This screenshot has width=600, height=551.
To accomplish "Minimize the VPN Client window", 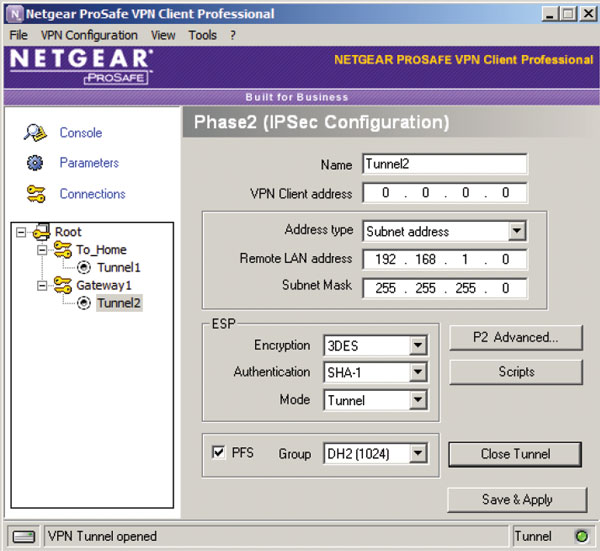I will click(x=550, y=15).
